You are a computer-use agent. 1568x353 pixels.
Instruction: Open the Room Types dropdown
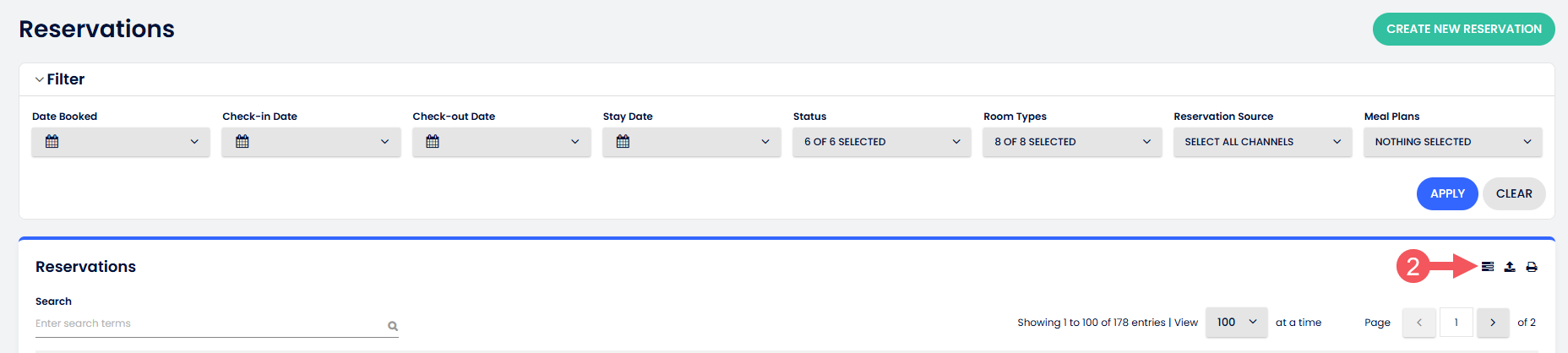(1072, 142)
